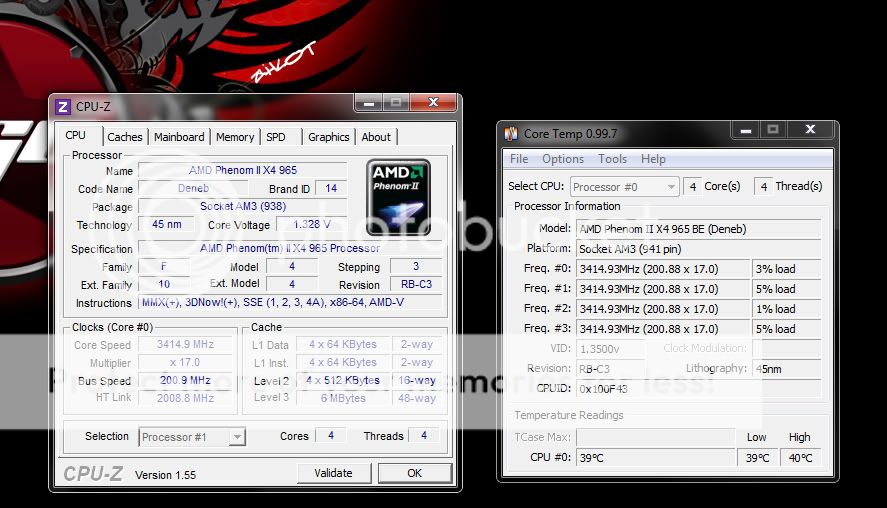887x508 pixels.
Task: Close the CPU-Z window
Action: click(433, 102)
